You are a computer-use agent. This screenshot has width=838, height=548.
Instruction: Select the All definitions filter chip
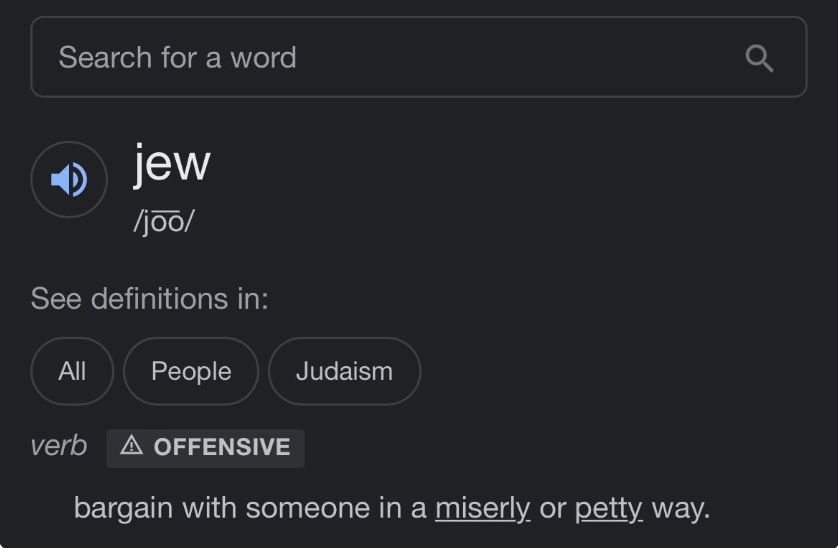(x=72, y=371)
